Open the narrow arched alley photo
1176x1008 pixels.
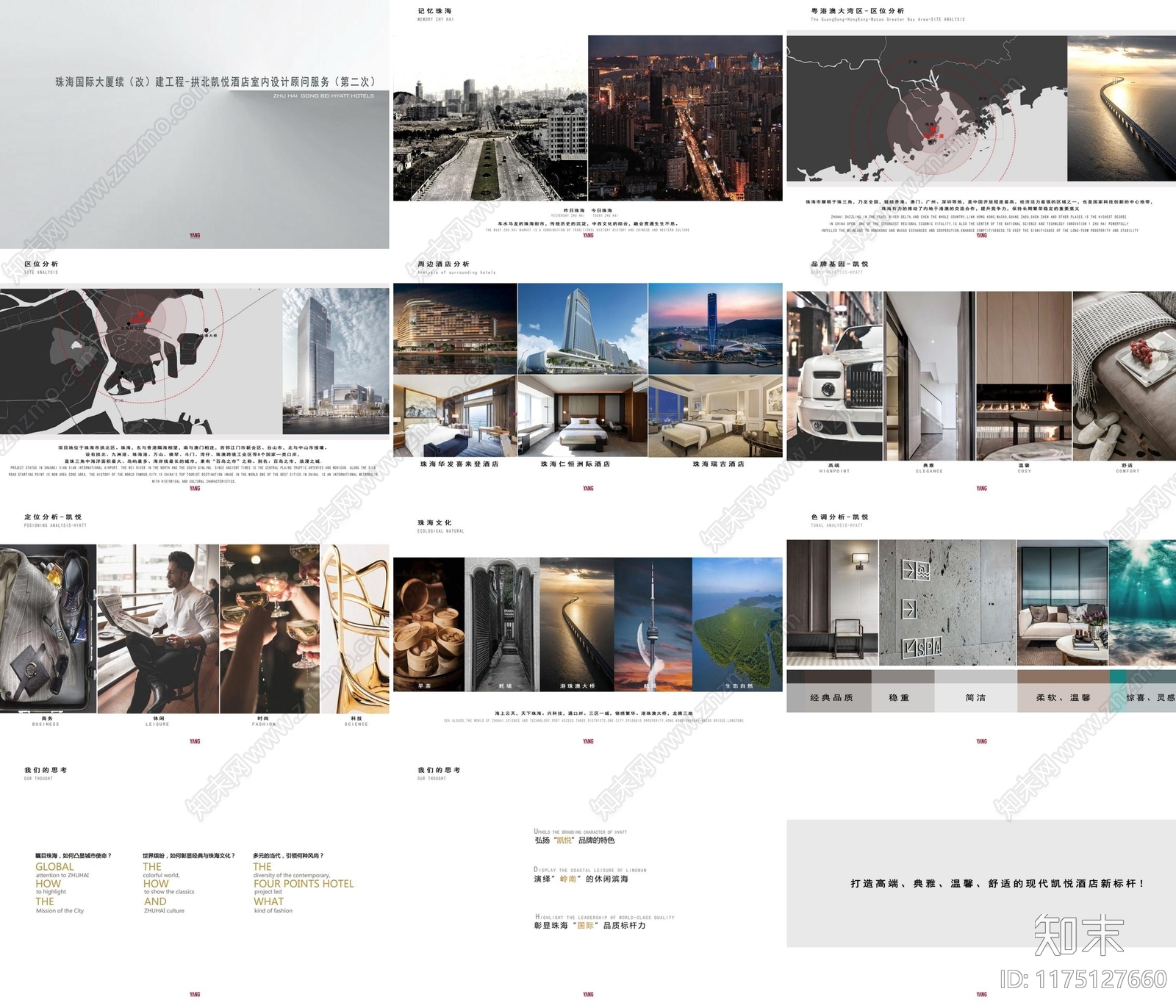click(503, 624)
